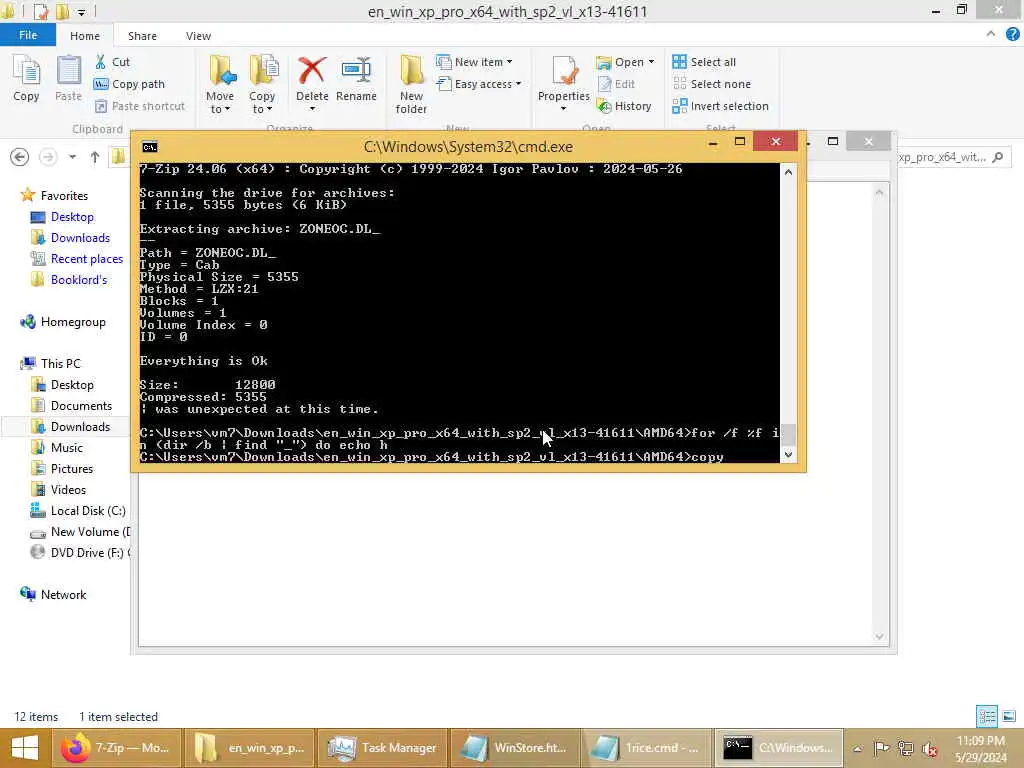Image resolution: width=1024 pixels, height=768 pixels.
Task: Click the Properties icon
Action: coord(564,71)
